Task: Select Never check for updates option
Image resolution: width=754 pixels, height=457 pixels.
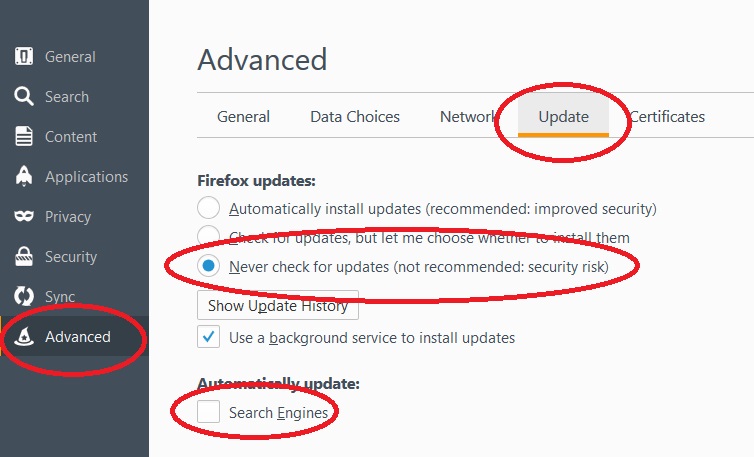Action: pyautogui.click(x=209, y=266)
